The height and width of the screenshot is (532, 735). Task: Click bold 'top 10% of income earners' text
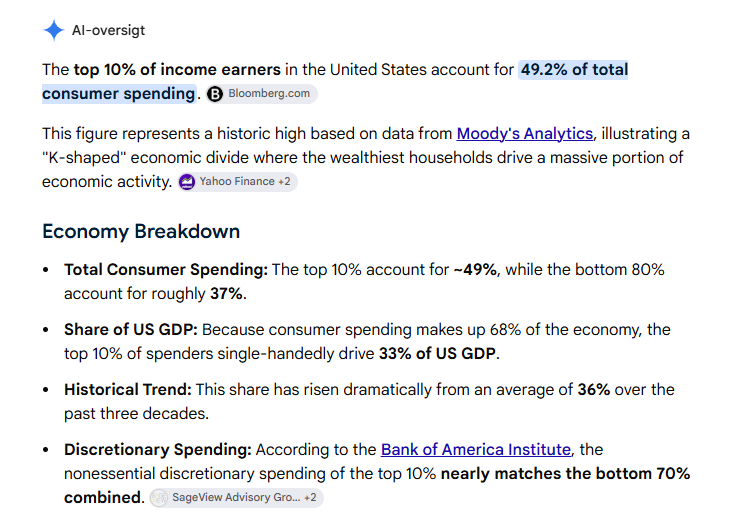tap(177, 69)
